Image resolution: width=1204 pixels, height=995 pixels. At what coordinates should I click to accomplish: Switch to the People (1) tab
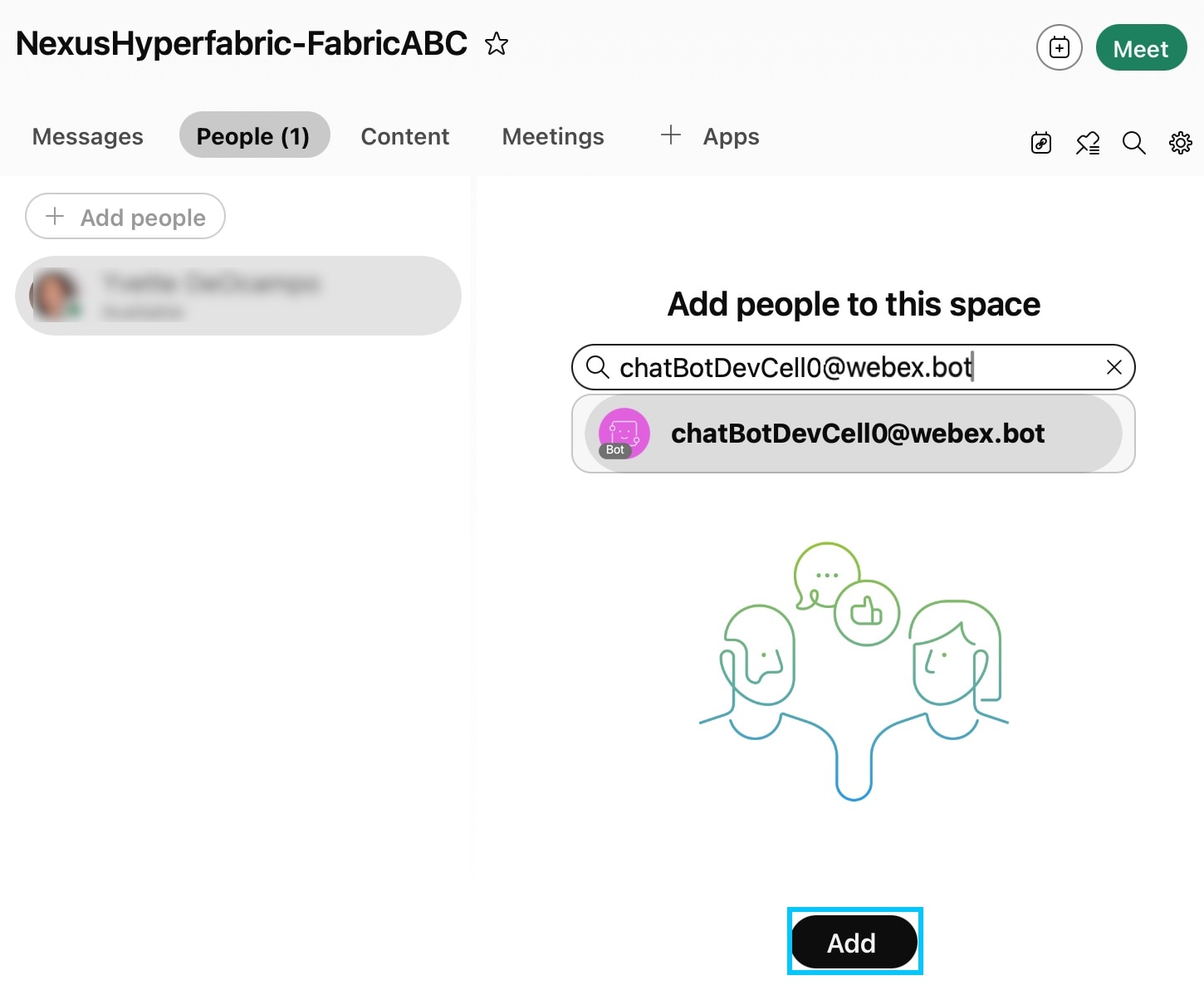coord(254,135)
